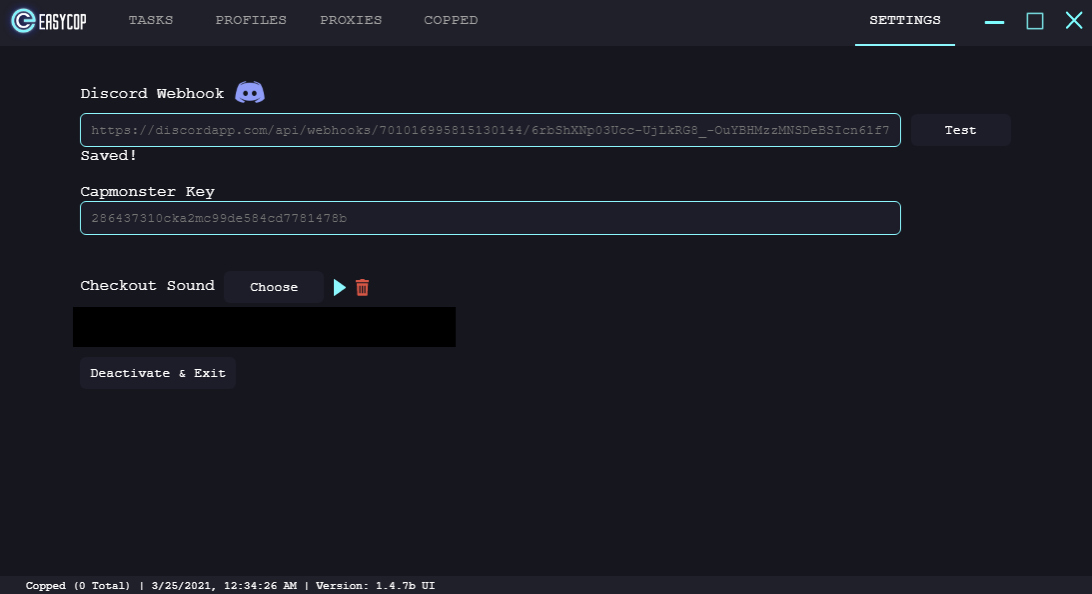Screen dimensions: 1092x594
Task: Click the 'Checkout Sound' label
Action: [x=148, y=286]
